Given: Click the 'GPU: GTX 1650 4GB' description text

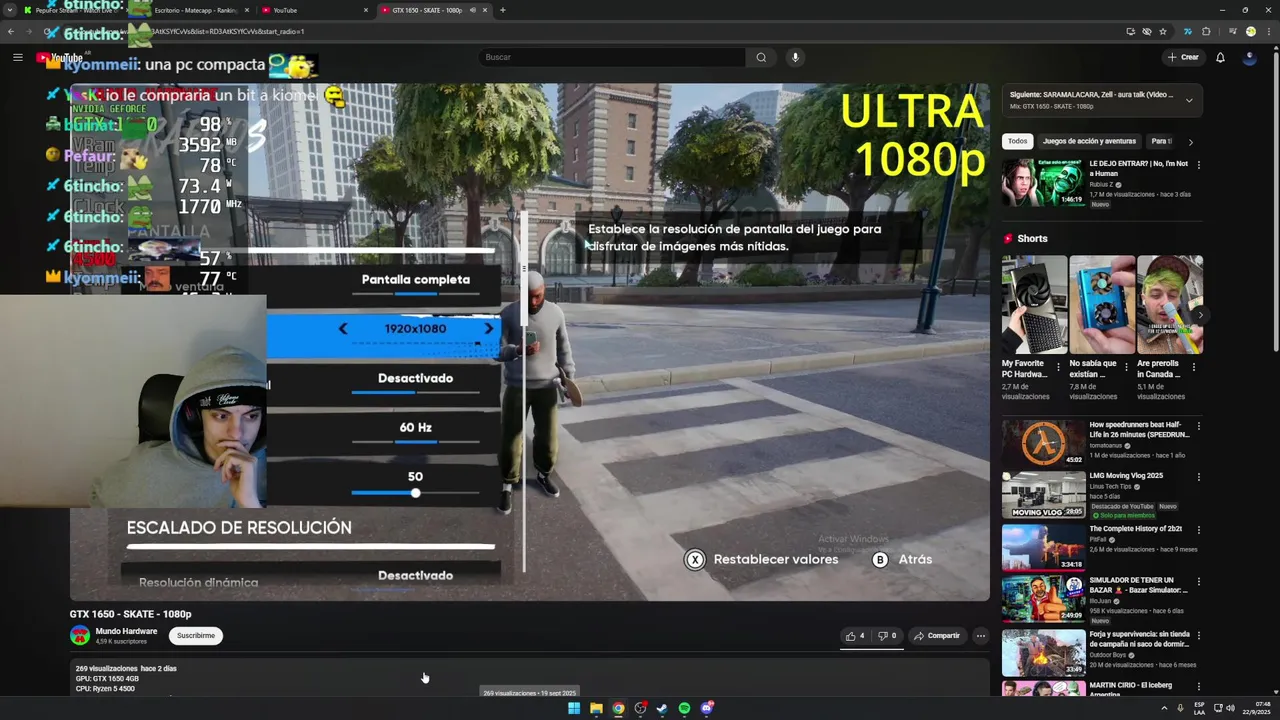Looking at the screenshot, I should pos(107,679).
